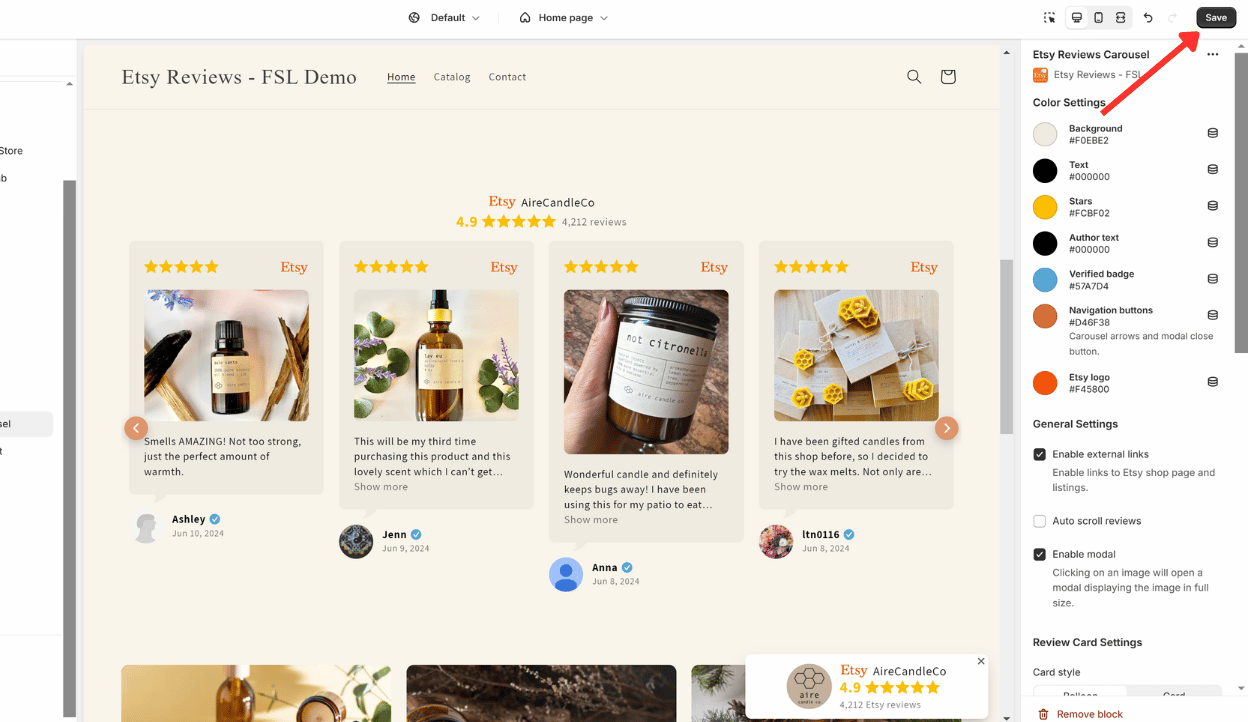The height and width of the screenshot is (722, 1248).
Task: Open the amber pump bottle photo in Jenn's review
Action: pos(436,355)
